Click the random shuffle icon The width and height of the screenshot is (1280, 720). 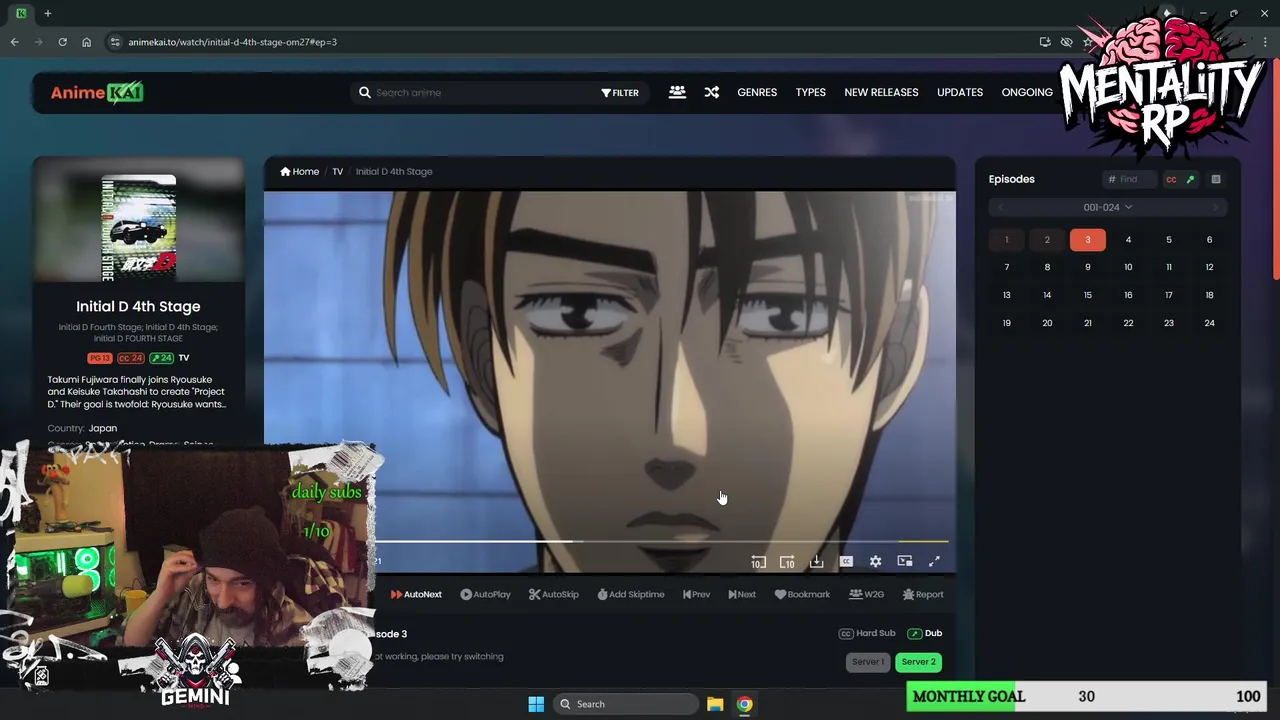(711, 92)
